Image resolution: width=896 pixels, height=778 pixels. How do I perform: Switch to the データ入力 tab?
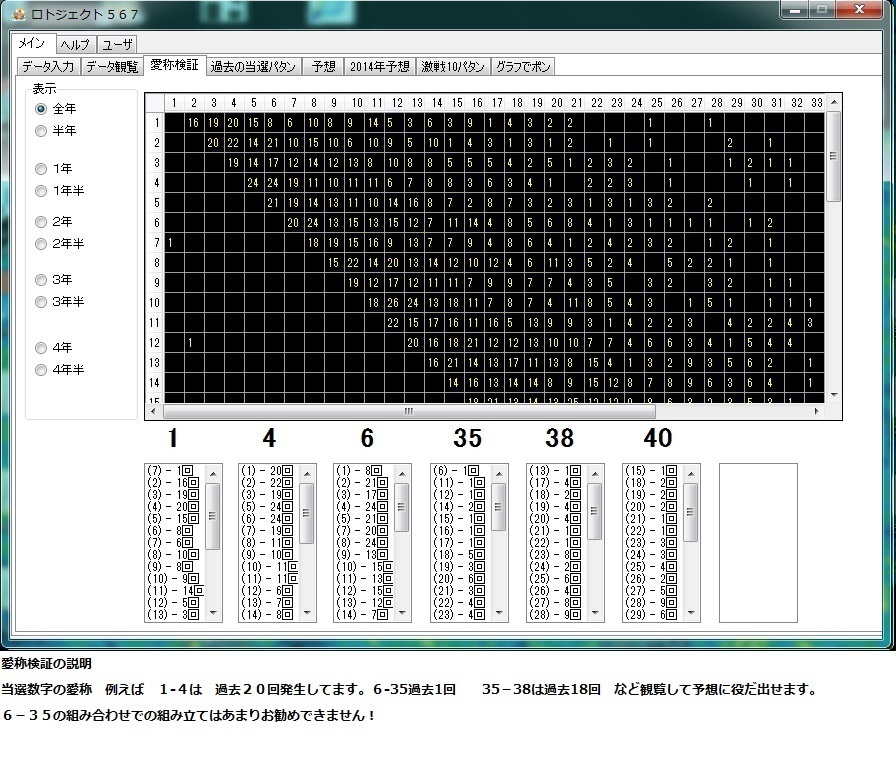coord(49,67)
